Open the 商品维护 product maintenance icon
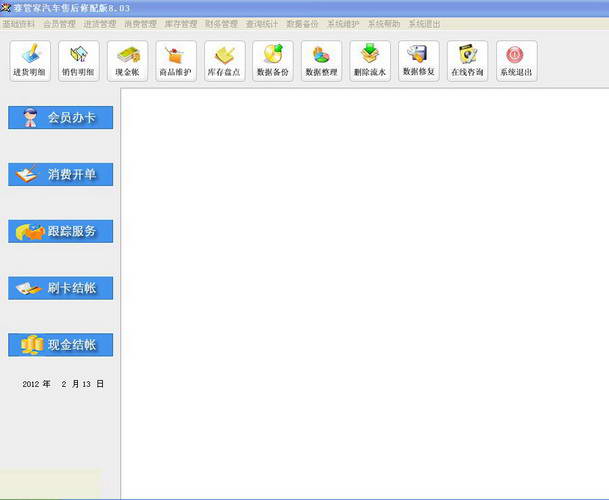The image size is (609, 500). coord(176,61)
